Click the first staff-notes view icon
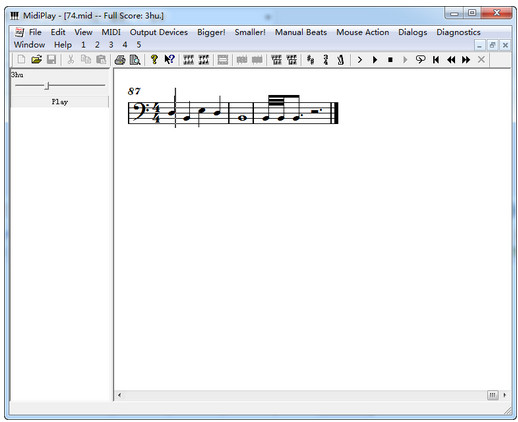The image size is (518, 422). pos(188,60)
